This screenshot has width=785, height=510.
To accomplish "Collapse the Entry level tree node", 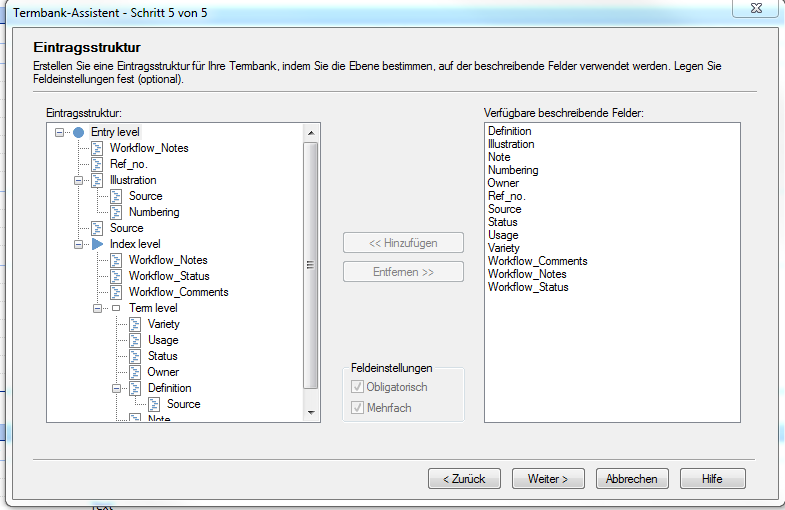I will coord(60,132).
